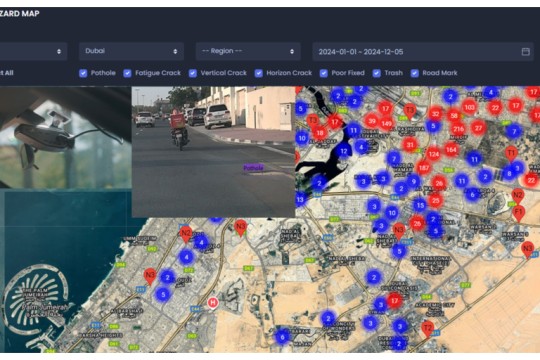The image size is (540, 360).
Task: Open the red 103 hazard cluster
Action: 469,107
